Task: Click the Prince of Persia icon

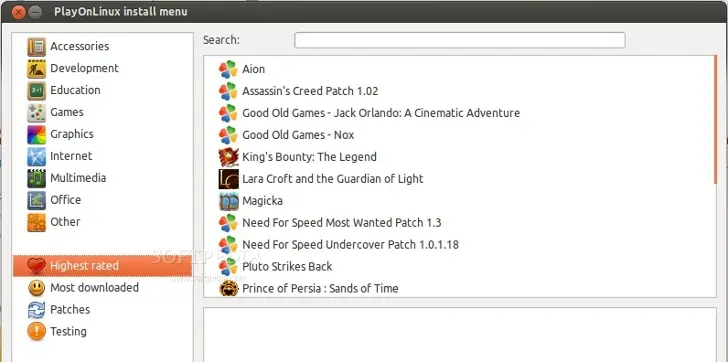Action: coord(228,288)
